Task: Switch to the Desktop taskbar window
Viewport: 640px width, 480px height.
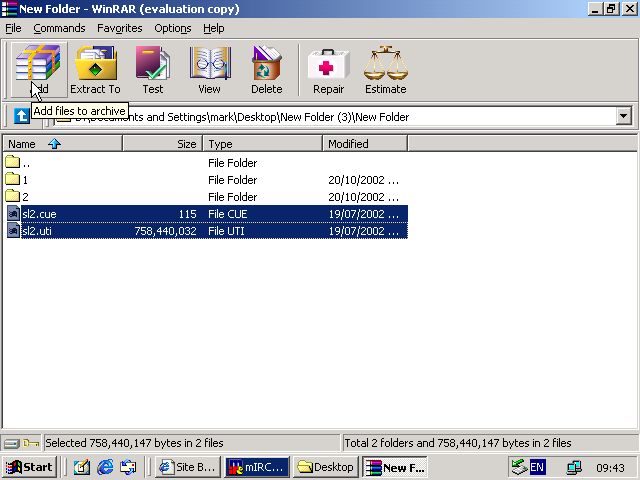Action: (x=326, y=467)
